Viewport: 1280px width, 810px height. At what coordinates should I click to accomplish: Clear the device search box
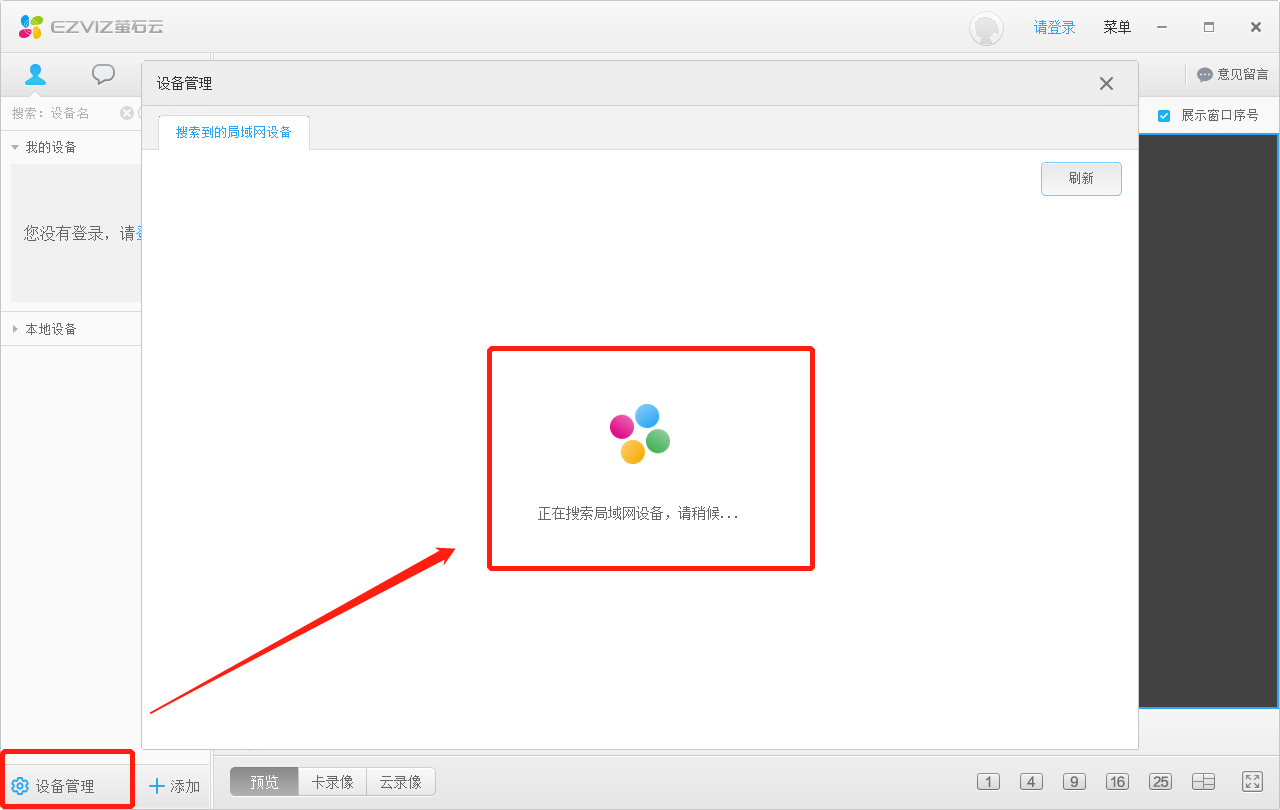click(127, 113)
